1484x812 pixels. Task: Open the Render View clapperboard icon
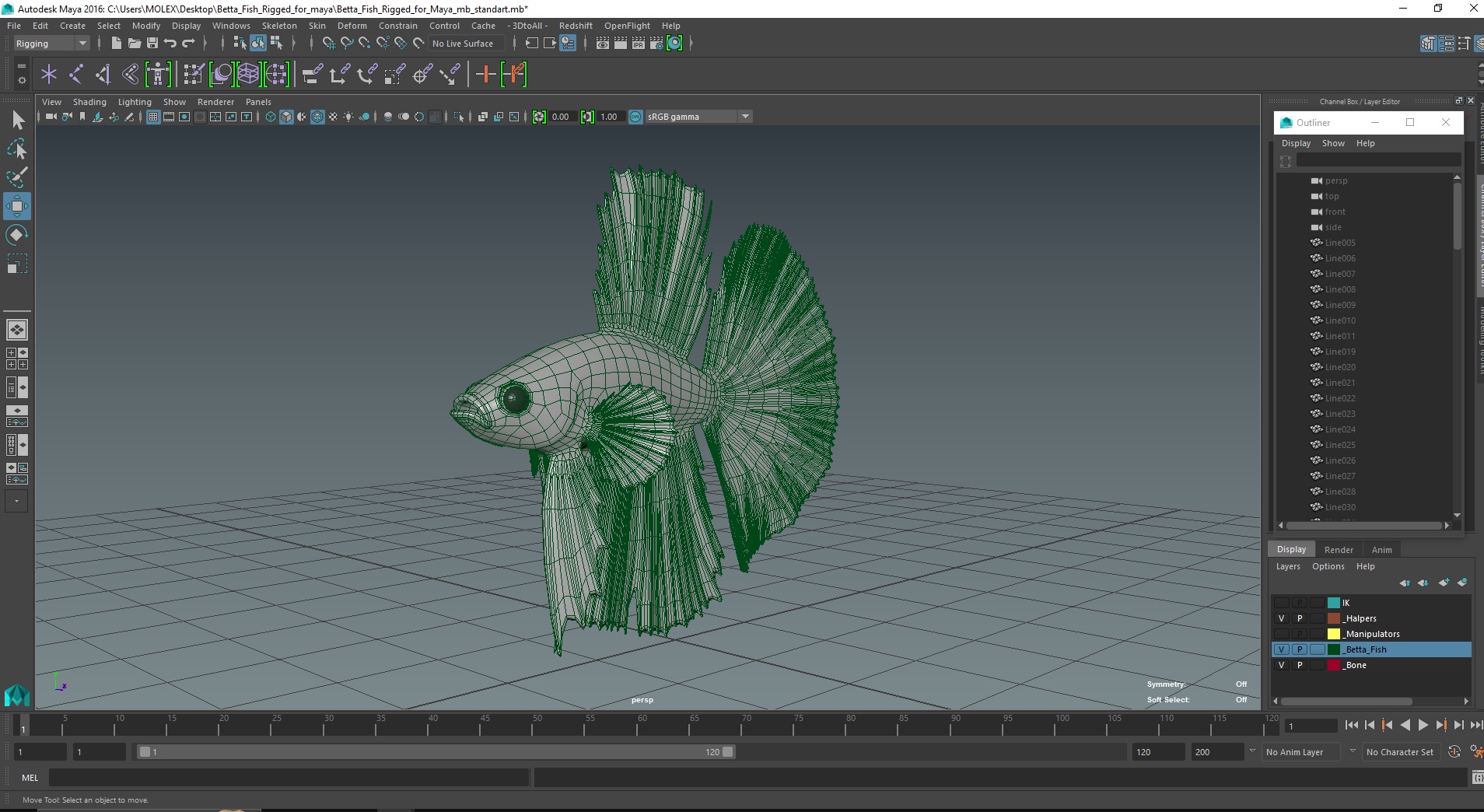(x=603, y=44)
